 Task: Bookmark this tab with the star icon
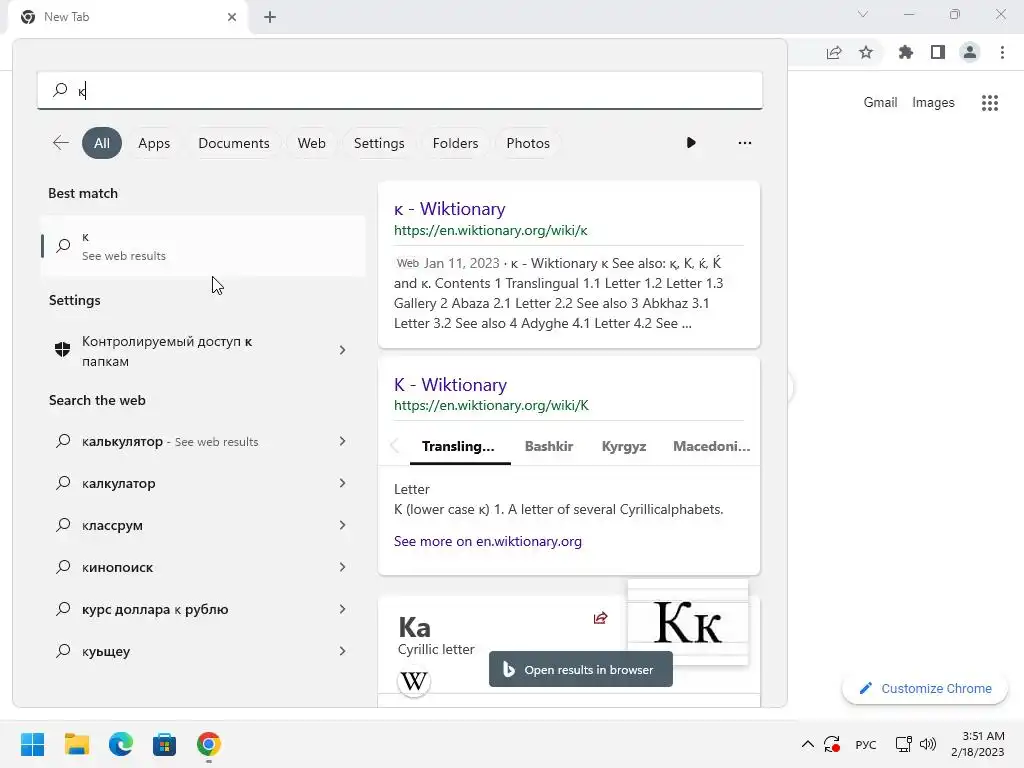(x=866, y=52)
